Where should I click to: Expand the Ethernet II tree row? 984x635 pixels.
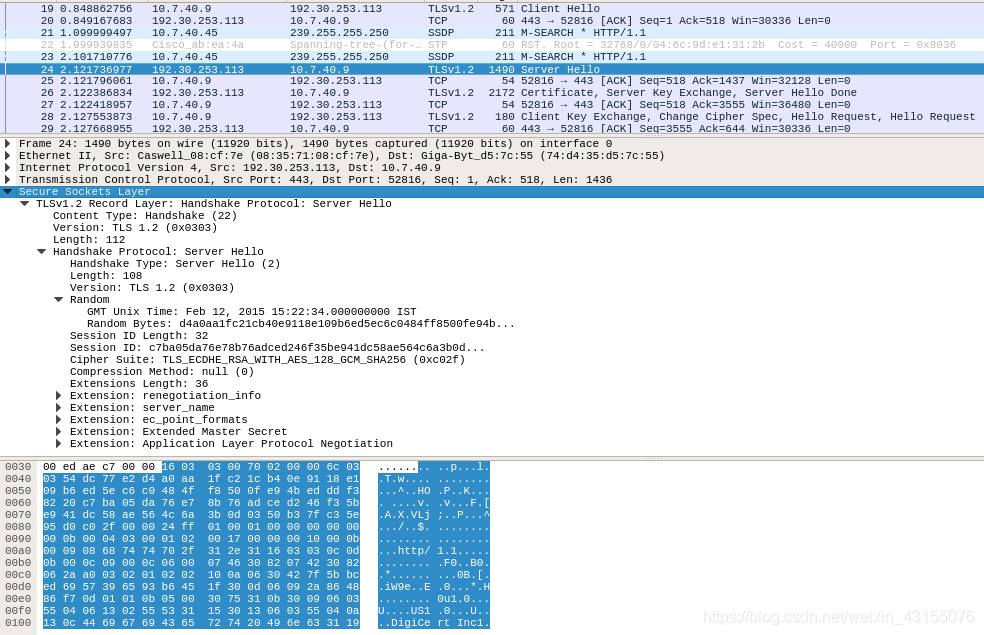click(x=8, y=156)
